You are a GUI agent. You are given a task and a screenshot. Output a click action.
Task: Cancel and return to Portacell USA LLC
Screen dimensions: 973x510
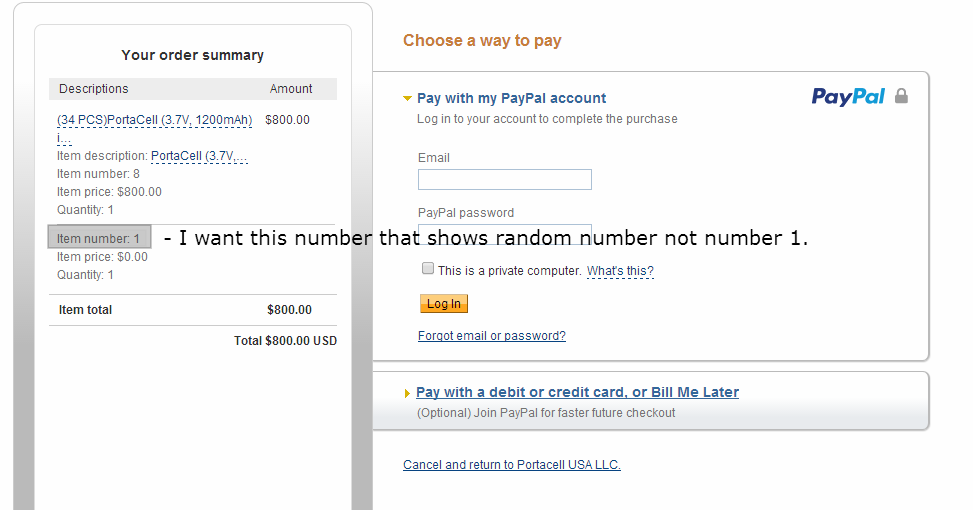pos(511,465)
